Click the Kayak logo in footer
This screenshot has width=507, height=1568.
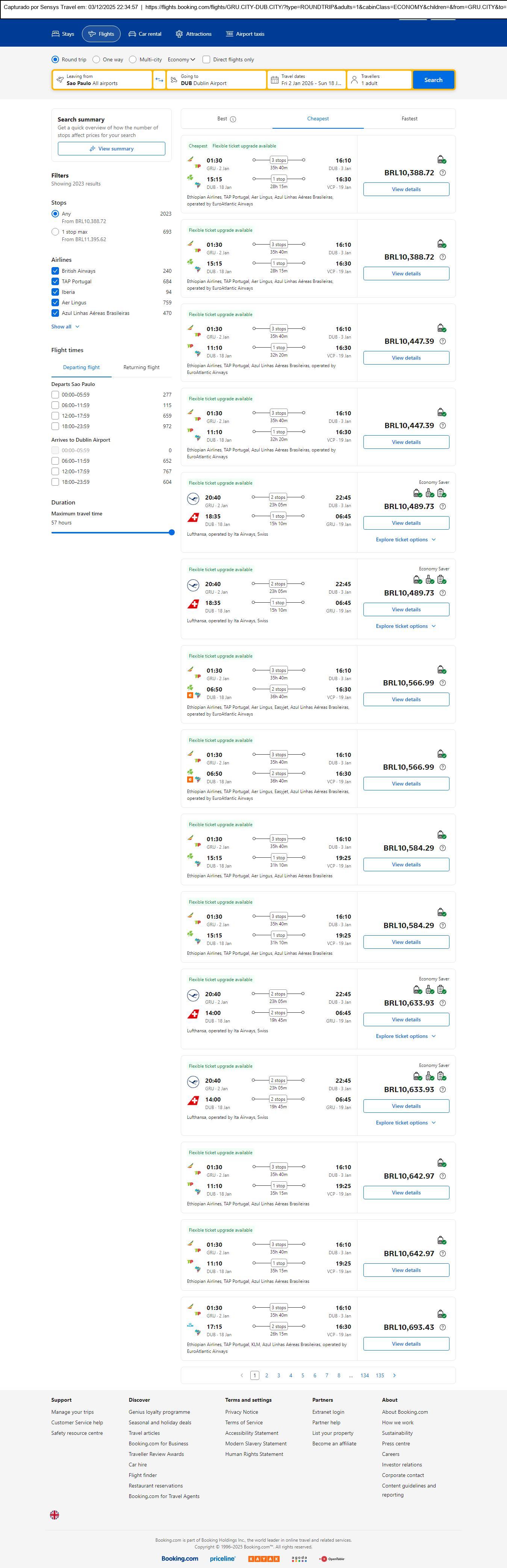pyautogui.click(x=264, y=1558)
